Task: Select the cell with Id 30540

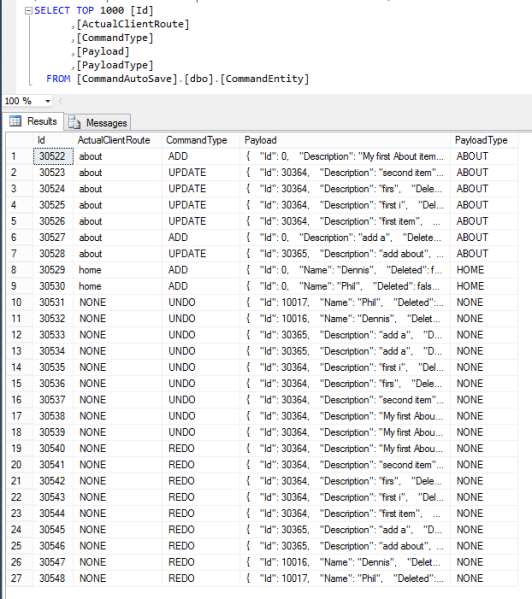Action: (53, 448)
